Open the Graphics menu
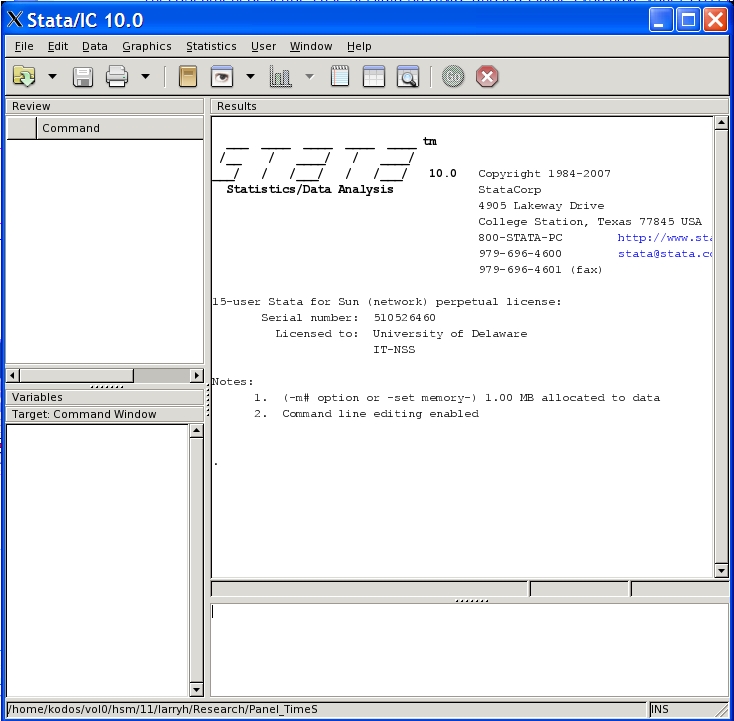Image resolution: width=734 pixels, height=721 pixels. [147, 46]
